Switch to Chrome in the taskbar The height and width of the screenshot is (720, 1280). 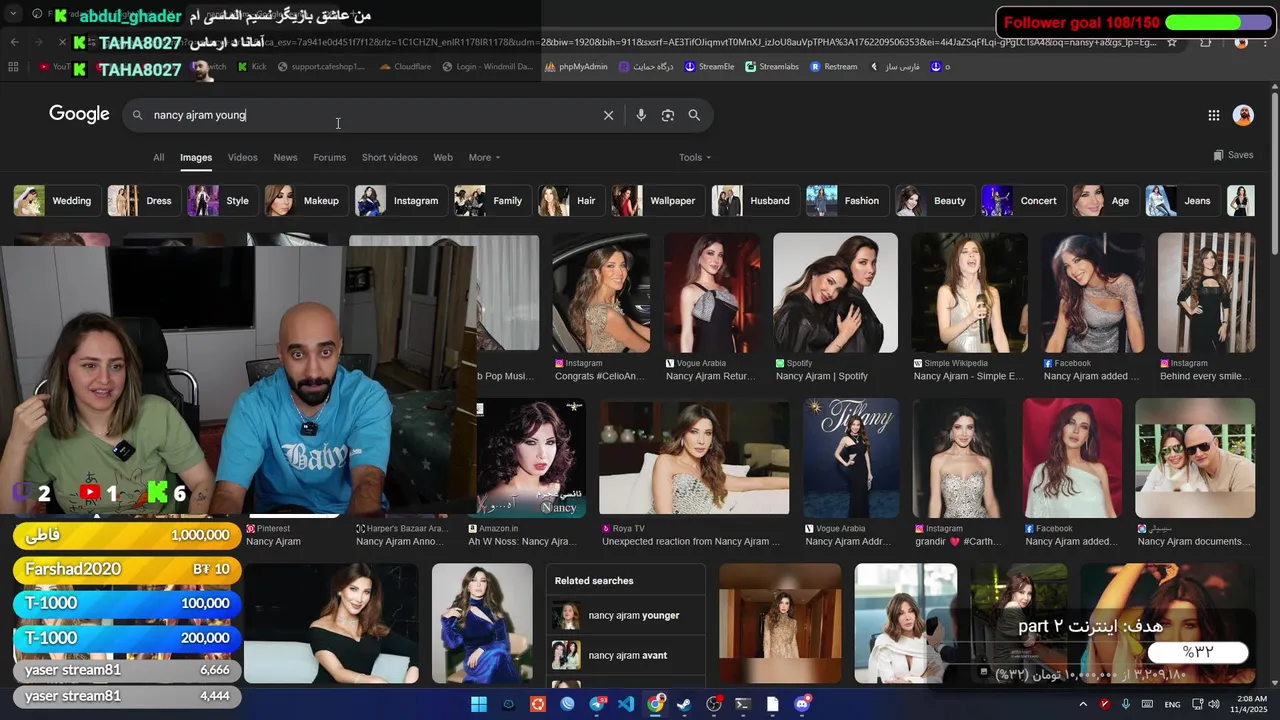pos(656,704)
